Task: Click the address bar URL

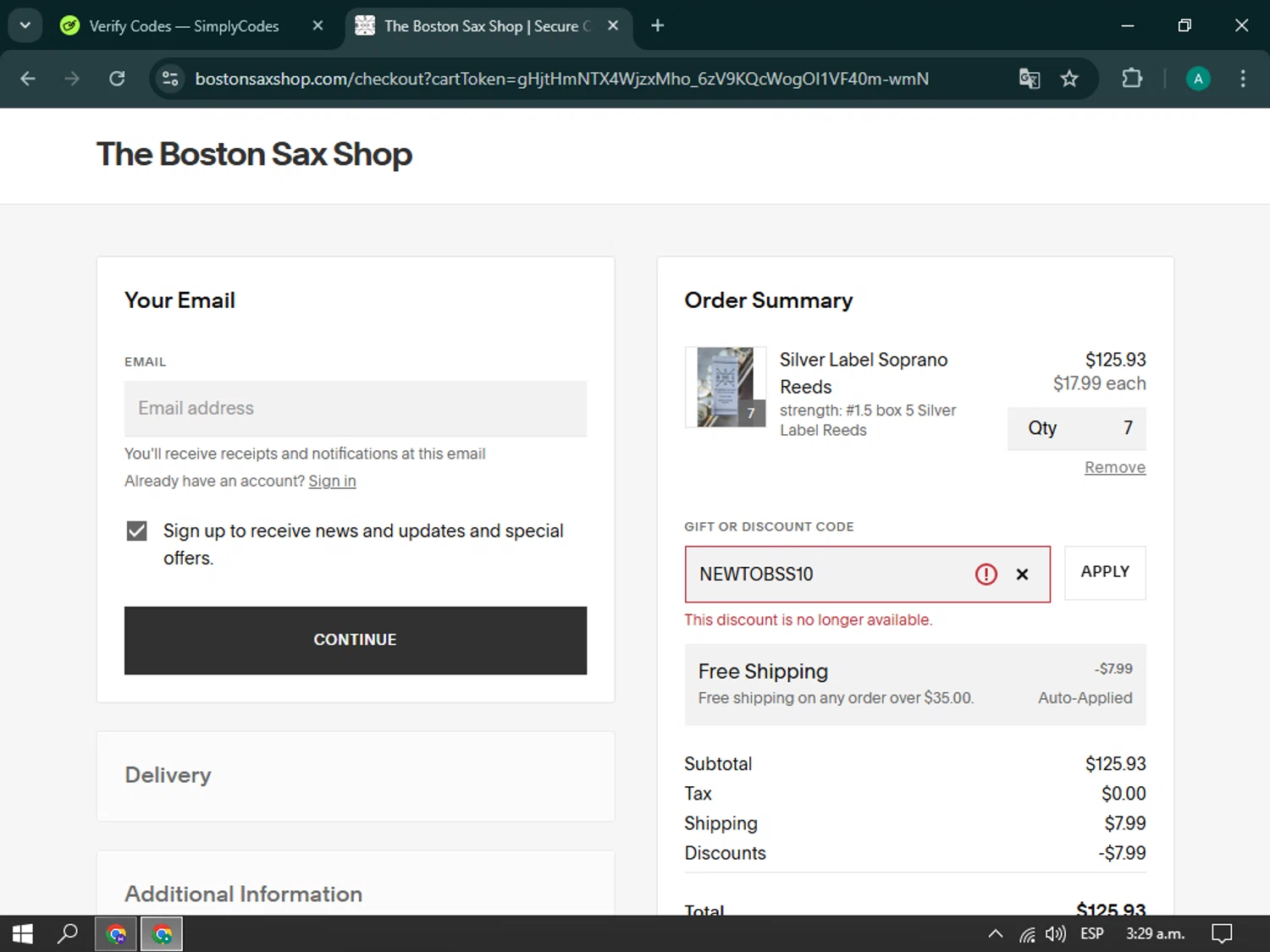Action: tap(562, 79)
